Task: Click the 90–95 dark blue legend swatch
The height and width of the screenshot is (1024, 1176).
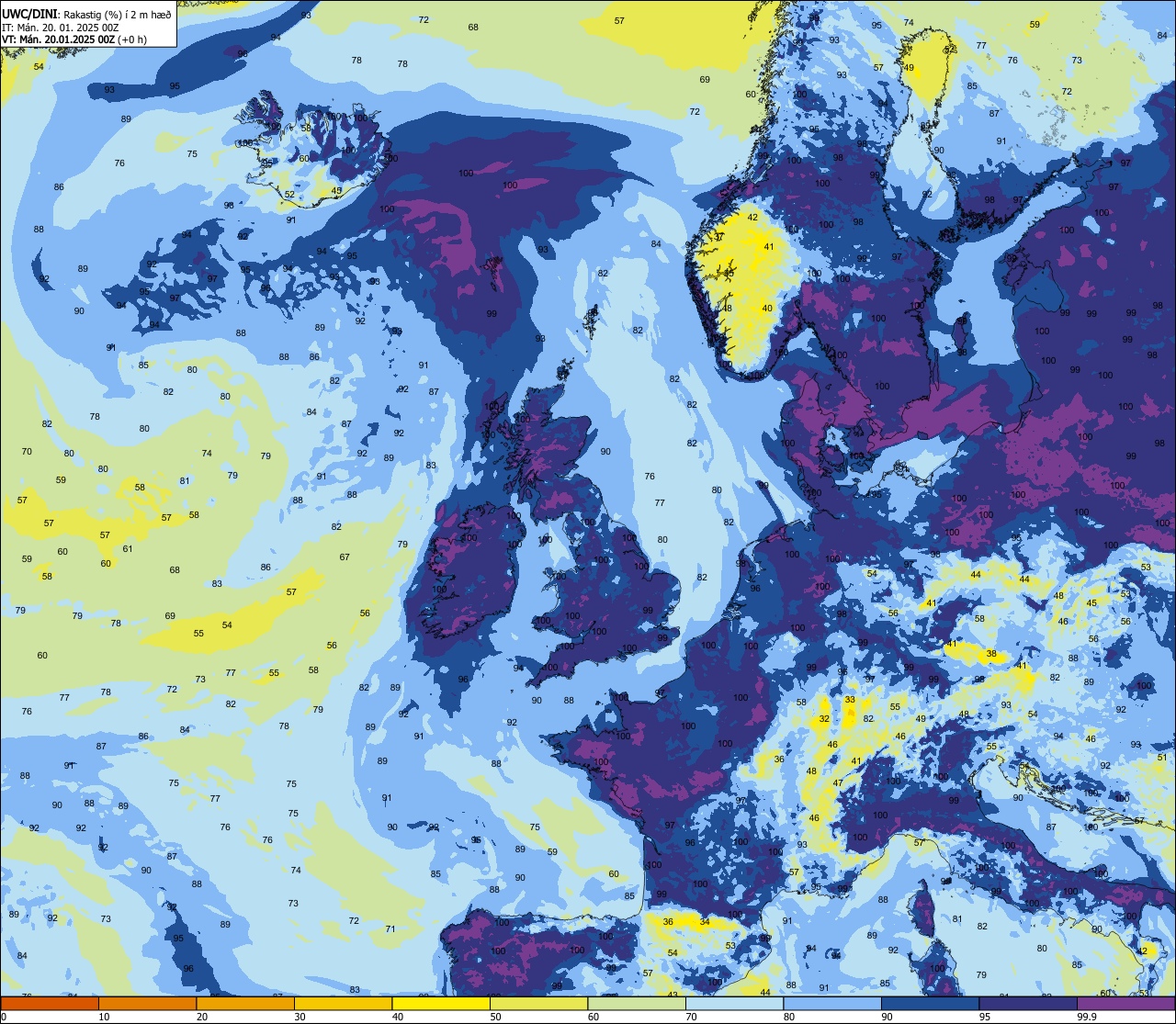Action: (x=930, y=1004)
